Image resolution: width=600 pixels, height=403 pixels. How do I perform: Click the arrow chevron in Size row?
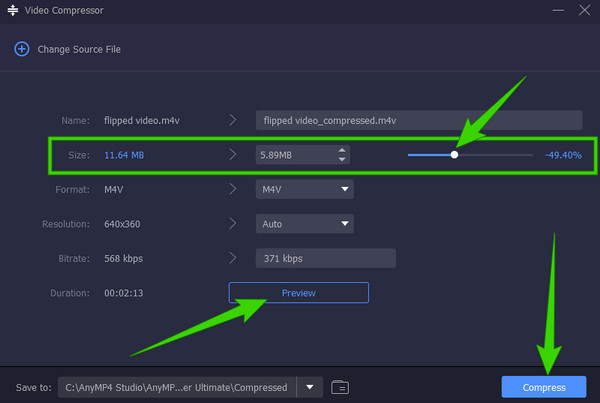pos(233,155)
